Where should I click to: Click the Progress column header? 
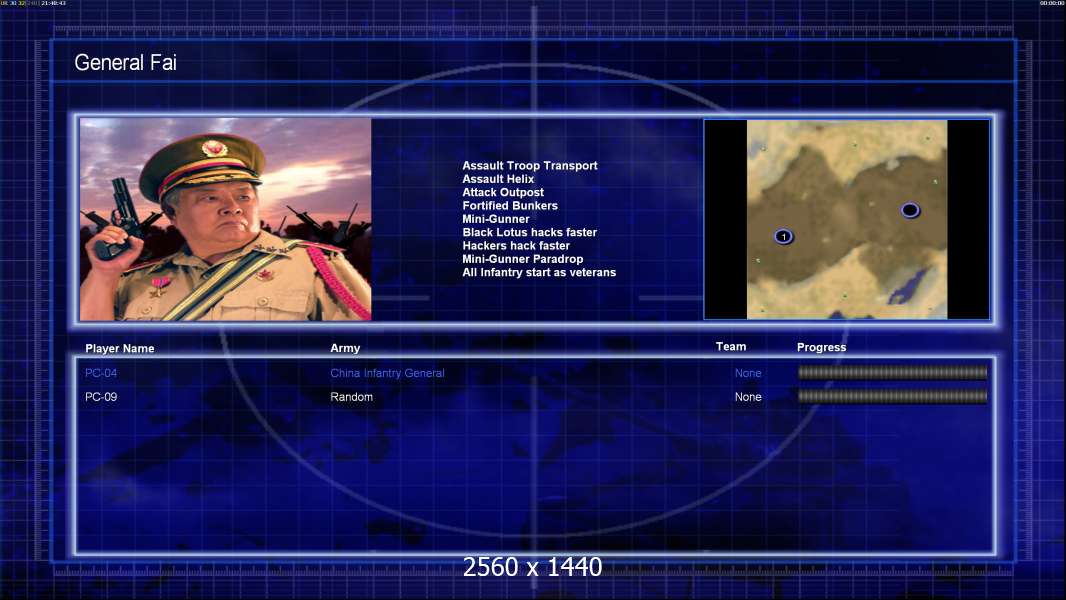tap(821, 347)
